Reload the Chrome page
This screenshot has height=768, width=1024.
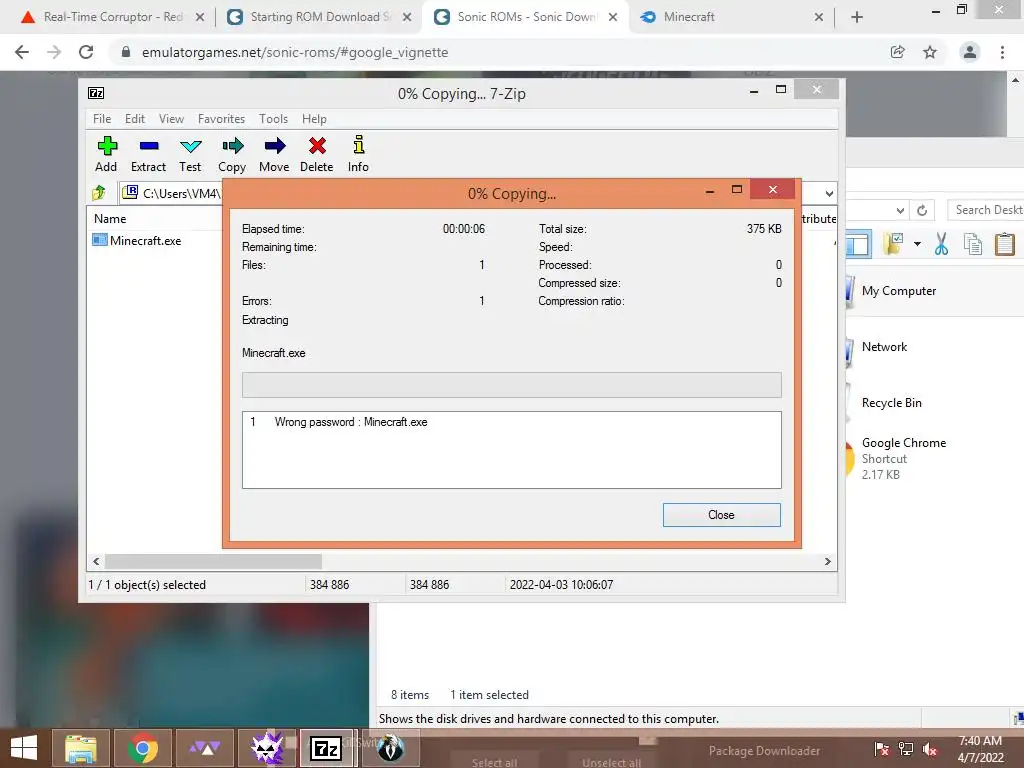(86, 52)
